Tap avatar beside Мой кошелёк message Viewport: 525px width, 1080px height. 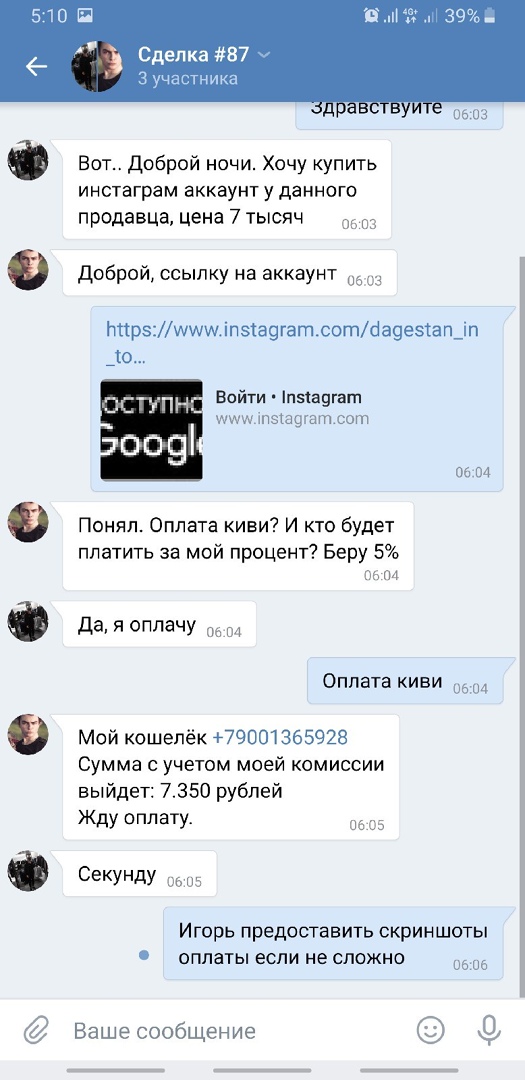(x=28, y=735)
